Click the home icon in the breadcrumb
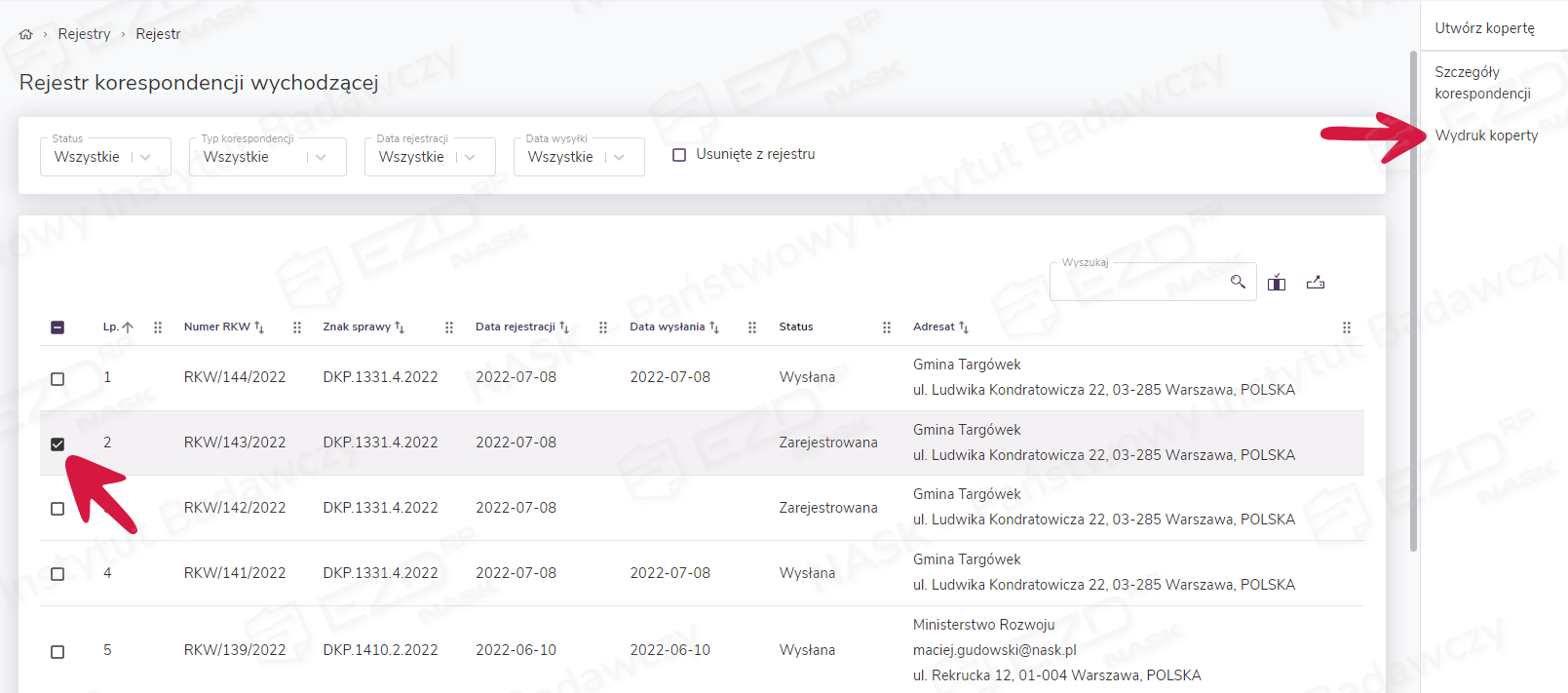Viewport: 1568px width, 693px height. [x=25, y=34]
